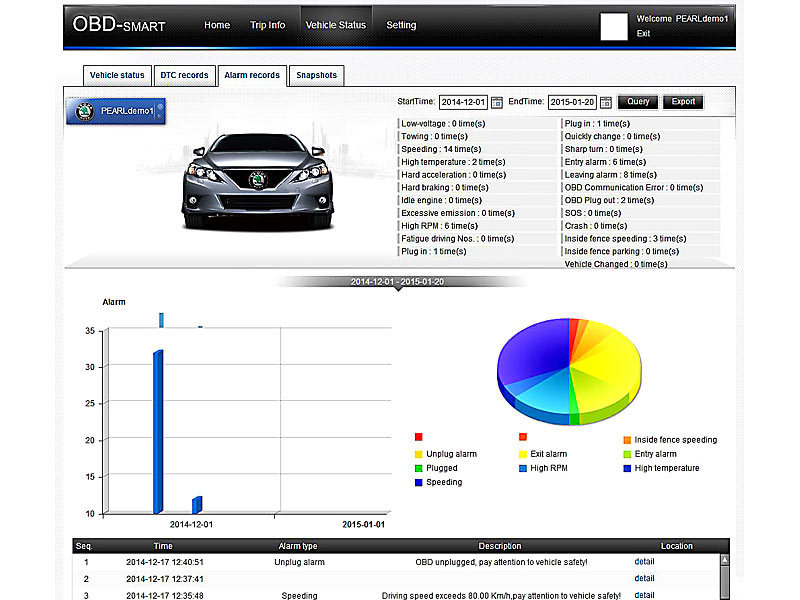Click the Inside fence speeding legend swatch

[627, 440]
